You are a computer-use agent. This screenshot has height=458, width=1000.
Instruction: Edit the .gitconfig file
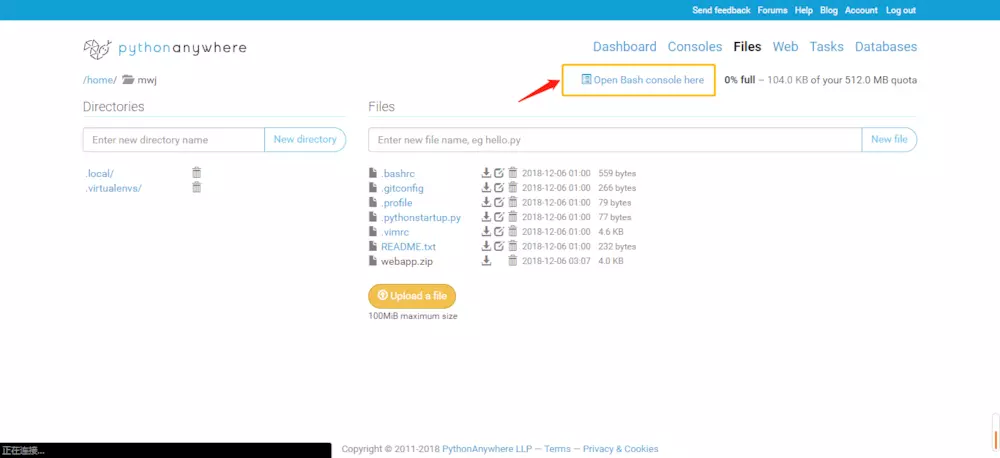pos(499,188)
